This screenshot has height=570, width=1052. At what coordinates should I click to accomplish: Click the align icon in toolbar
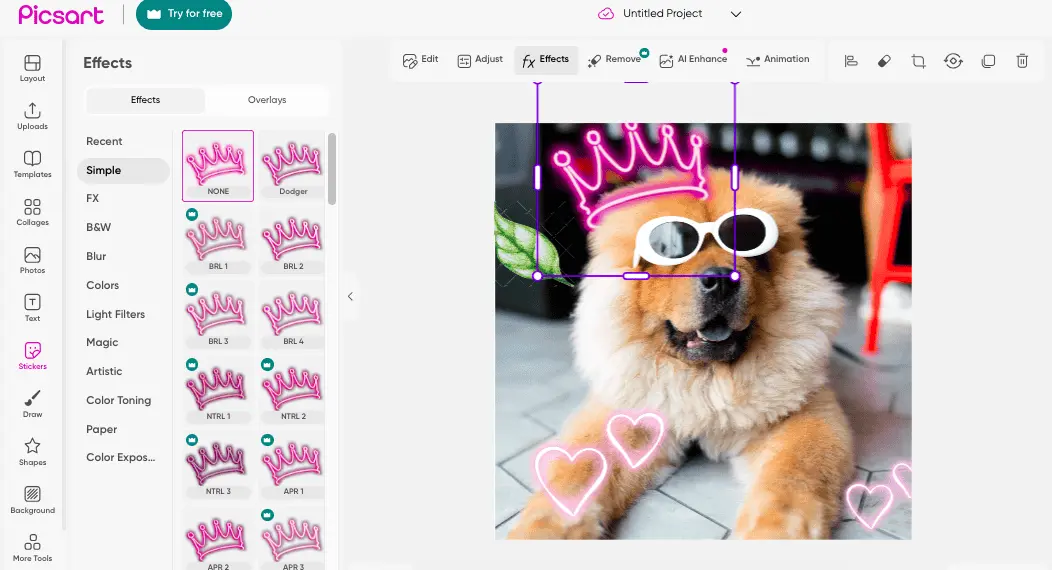click(851, 61)
